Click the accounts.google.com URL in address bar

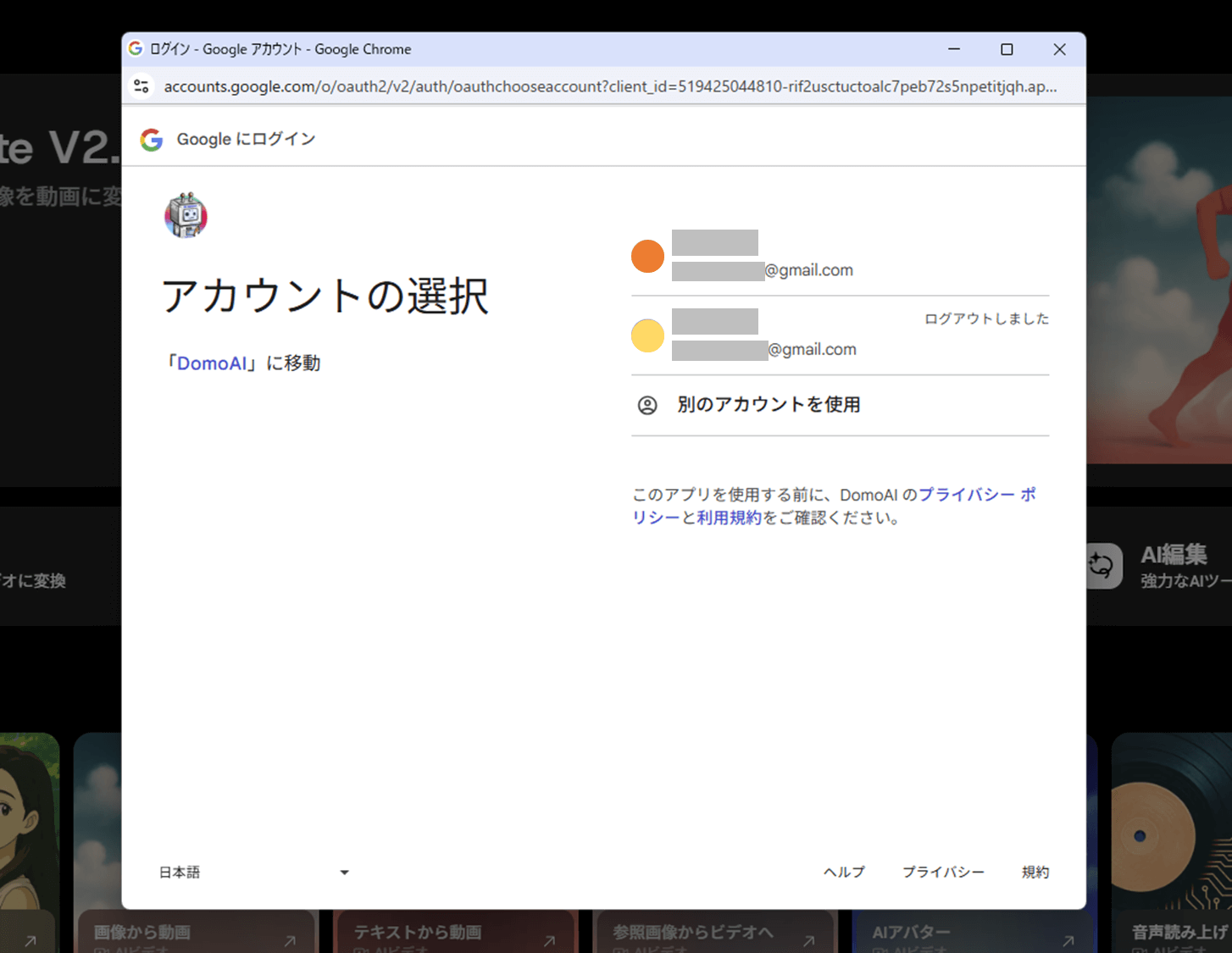(610, 86)
